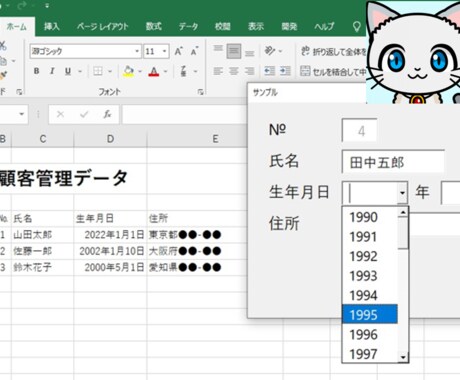Open the ホーム ribbon tab
This screenshot has height=380, width=460.
tap(17, 27)
